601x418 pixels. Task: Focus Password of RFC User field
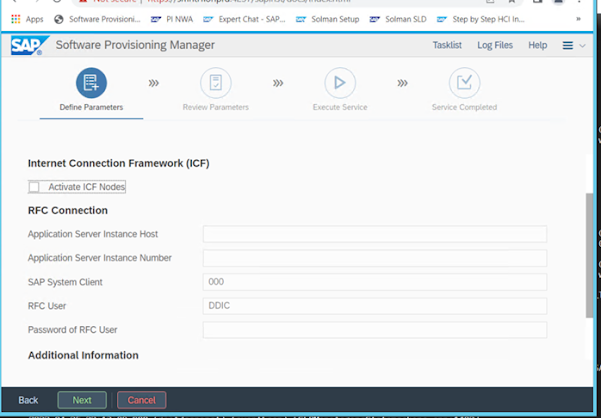(x=374, y=330)
